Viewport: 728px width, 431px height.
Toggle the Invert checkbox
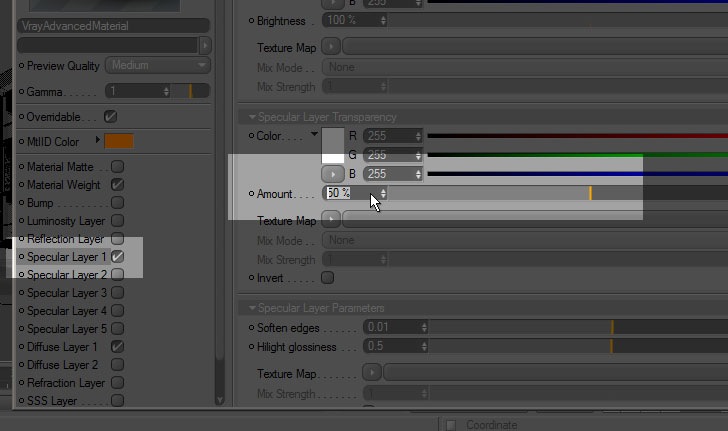(x=327, y=278)
